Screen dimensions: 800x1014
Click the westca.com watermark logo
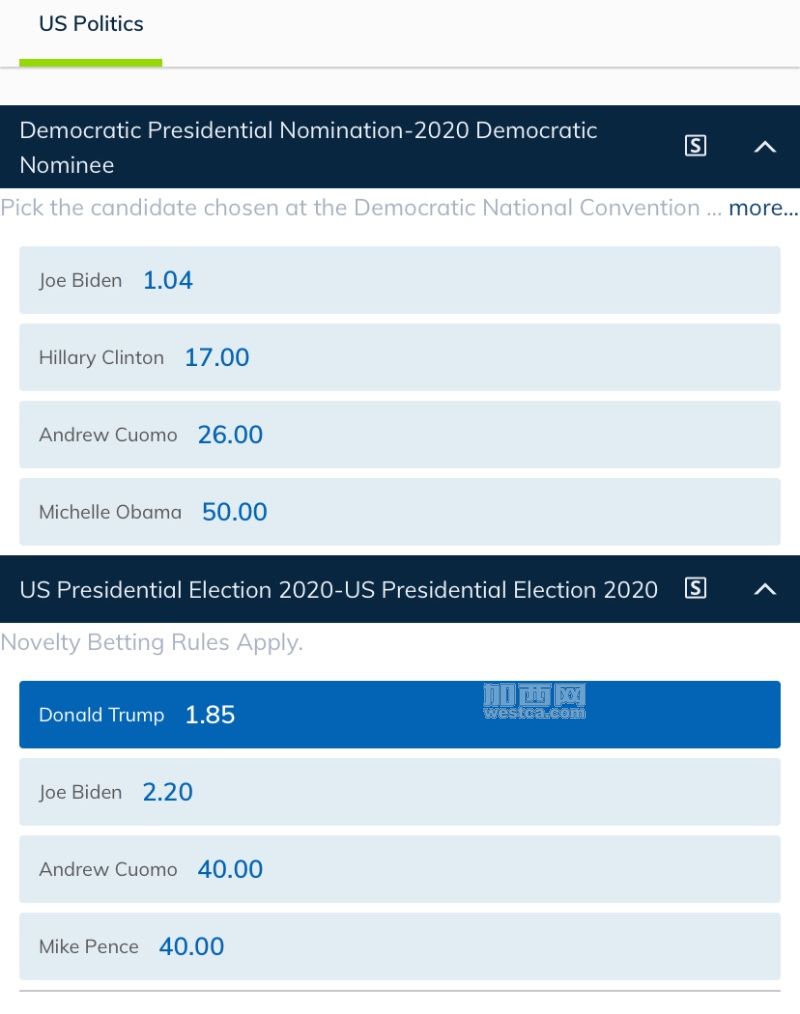point(534,702)
